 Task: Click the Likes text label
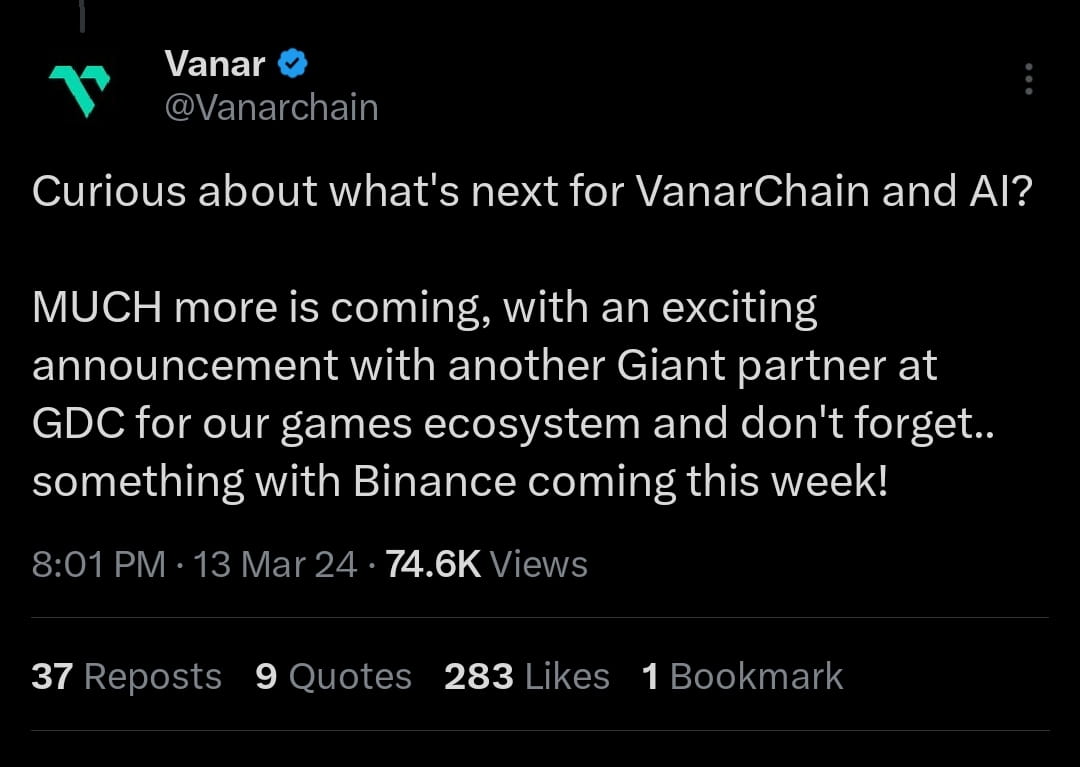(x=566, y=676)
